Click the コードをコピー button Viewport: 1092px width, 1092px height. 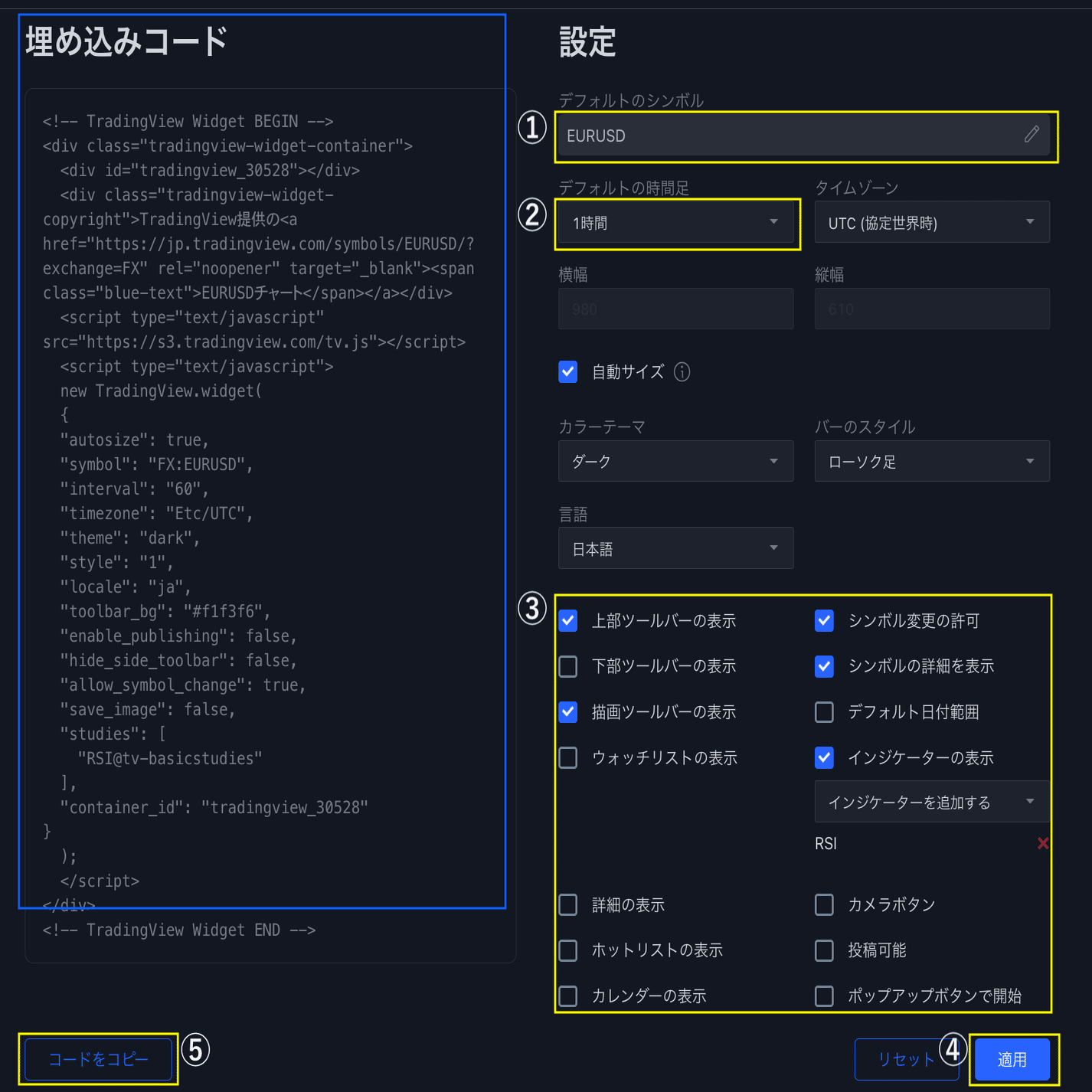pos(98,1059)
